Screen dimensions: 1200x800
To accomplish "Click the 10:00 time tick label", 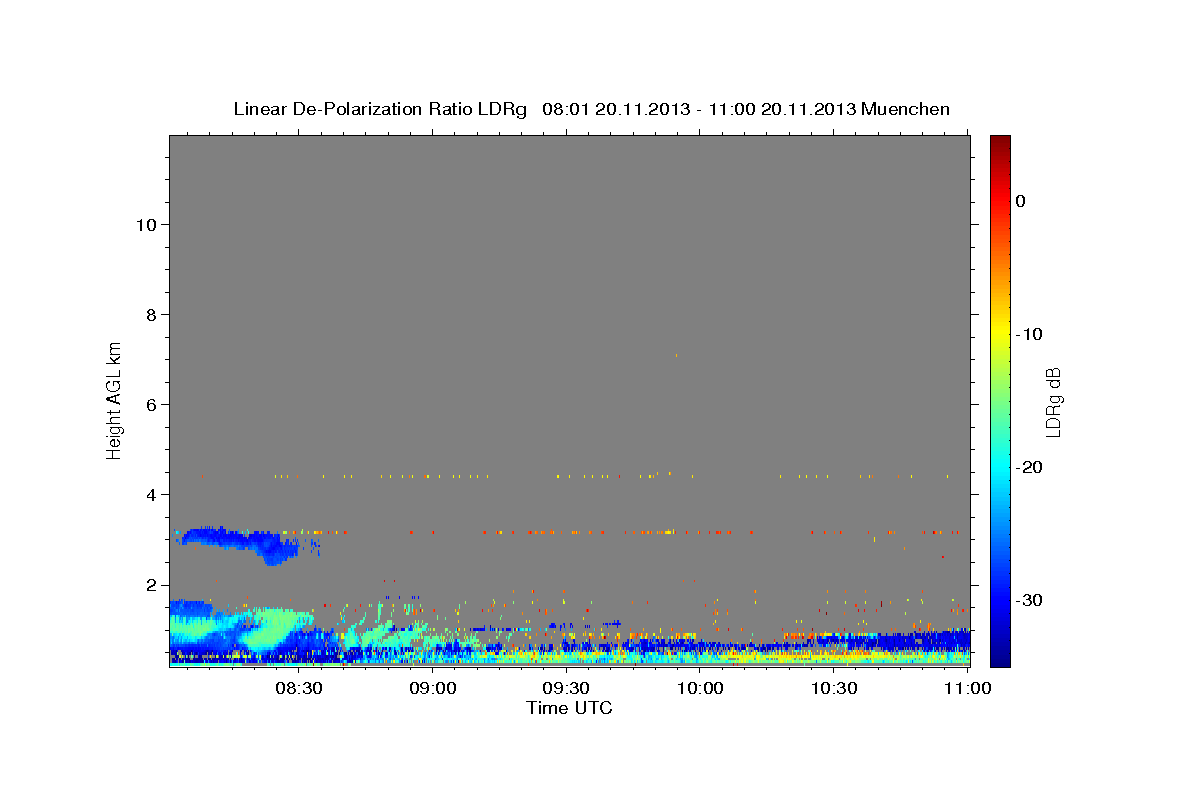I will [700, 688].
